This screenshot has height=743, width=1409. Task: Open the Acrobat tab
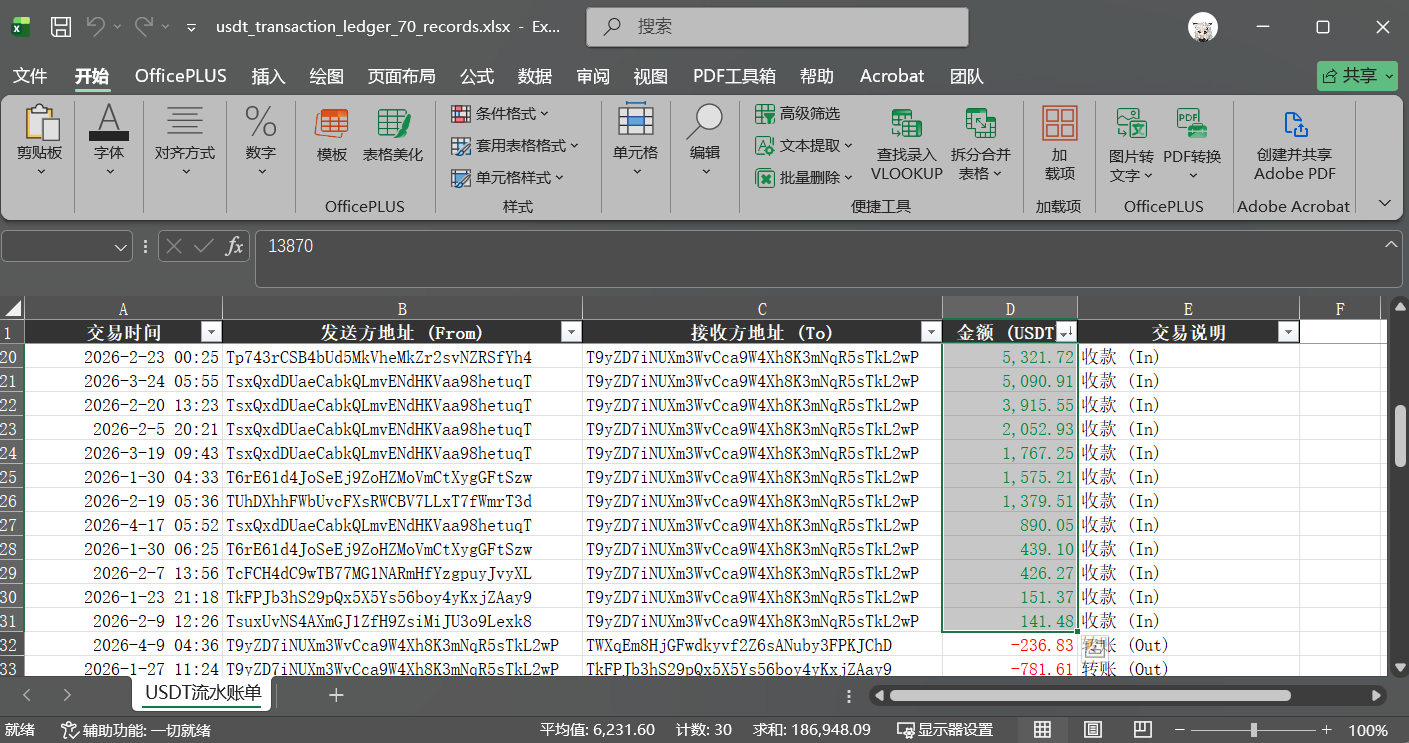click(892, 76)
